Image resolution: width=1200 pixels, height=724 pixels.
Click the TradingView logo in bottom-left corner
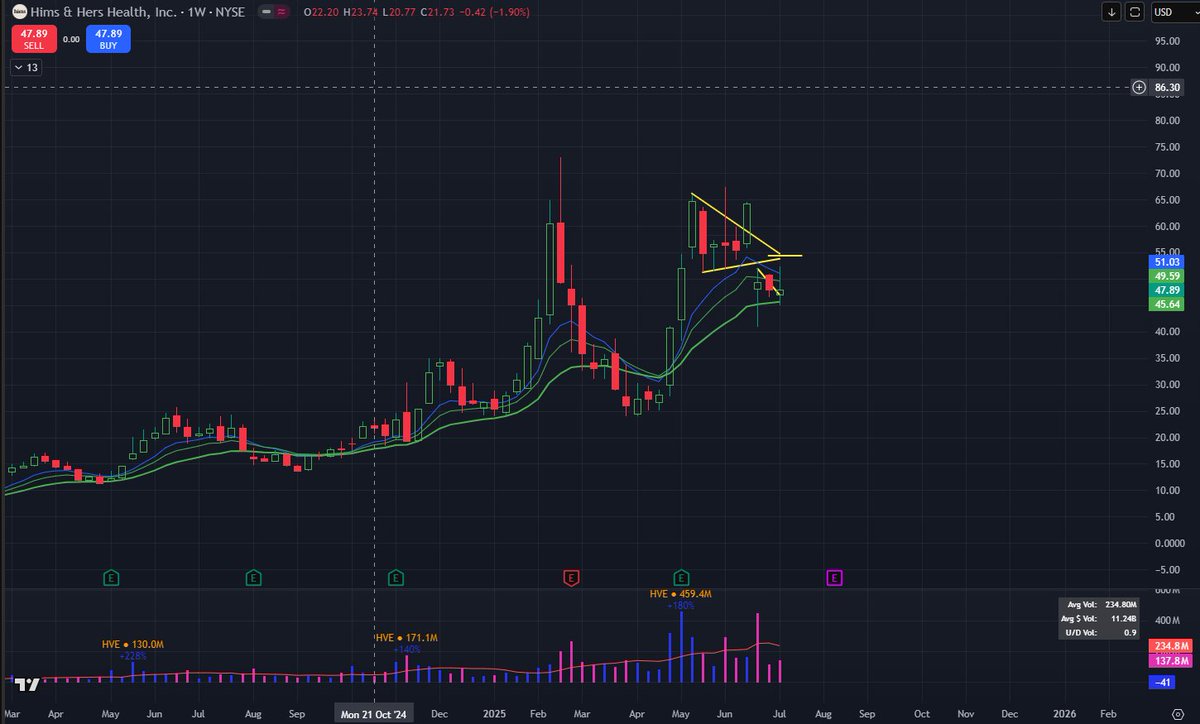[x=29, y=685]
